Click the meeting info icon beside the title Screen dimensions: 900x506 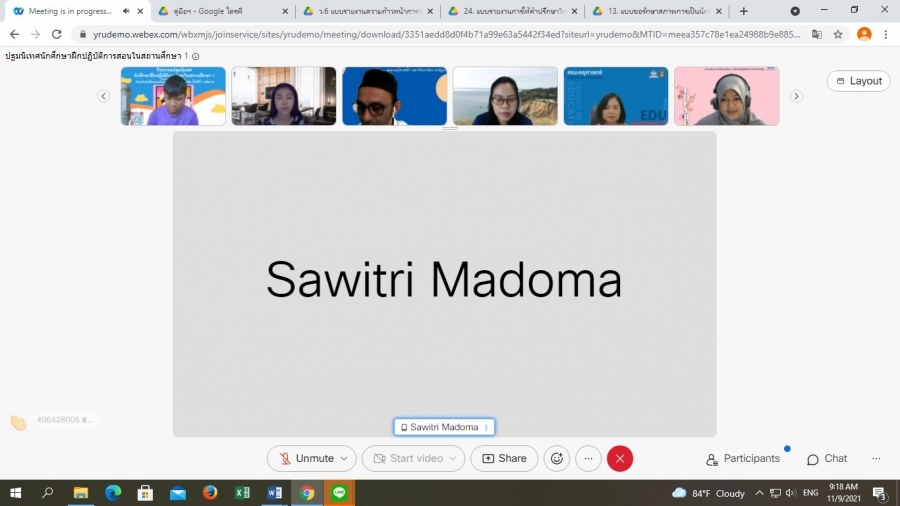[195, 57]
